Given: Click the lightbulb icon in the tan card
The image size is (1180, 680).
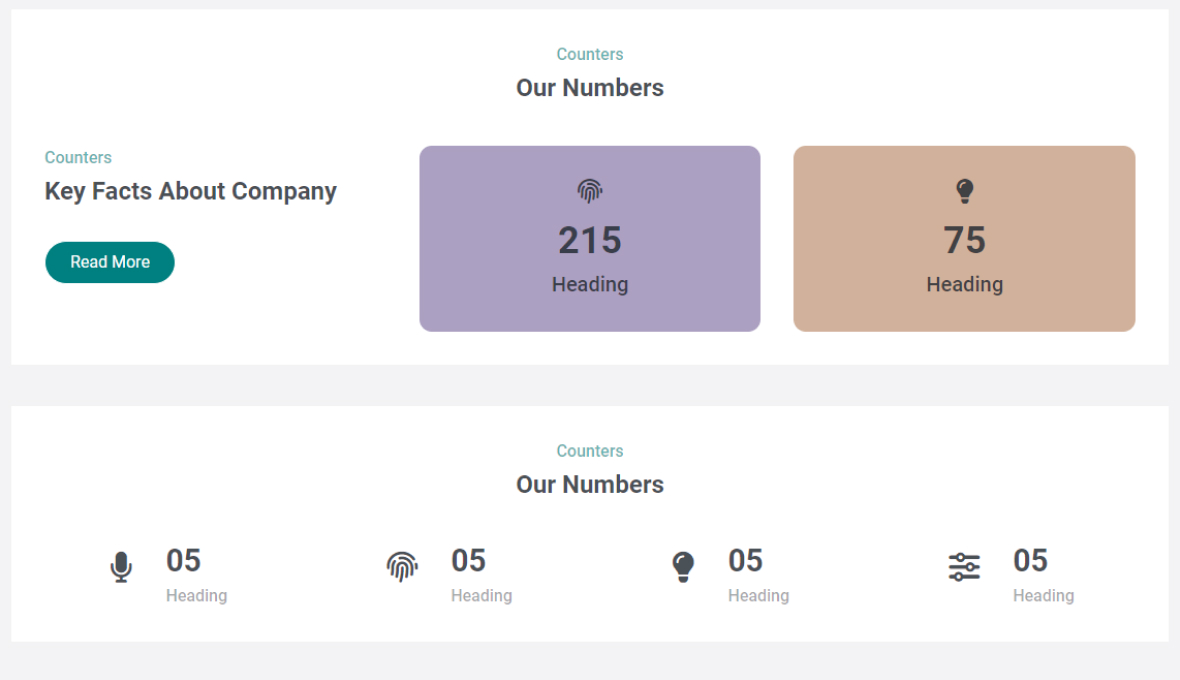Looking at the screenshot, I should click(x=964, y=191).
